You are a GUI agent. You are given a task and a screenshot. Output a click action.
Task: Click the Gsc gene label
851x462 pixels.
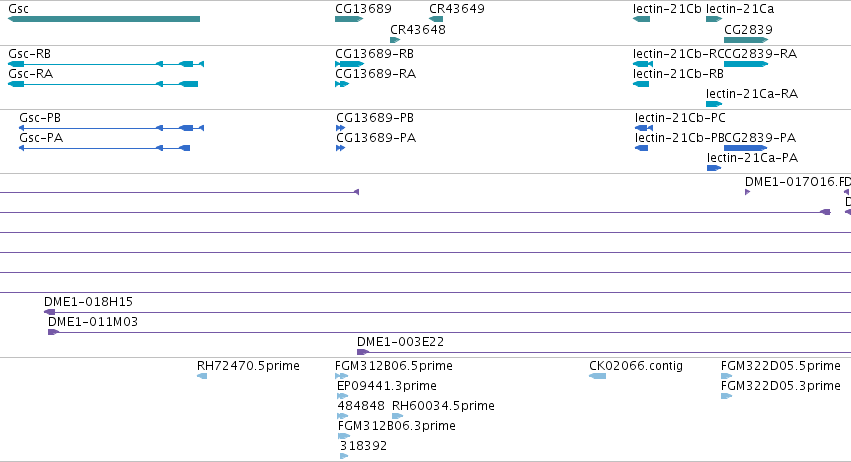point(18,9)
